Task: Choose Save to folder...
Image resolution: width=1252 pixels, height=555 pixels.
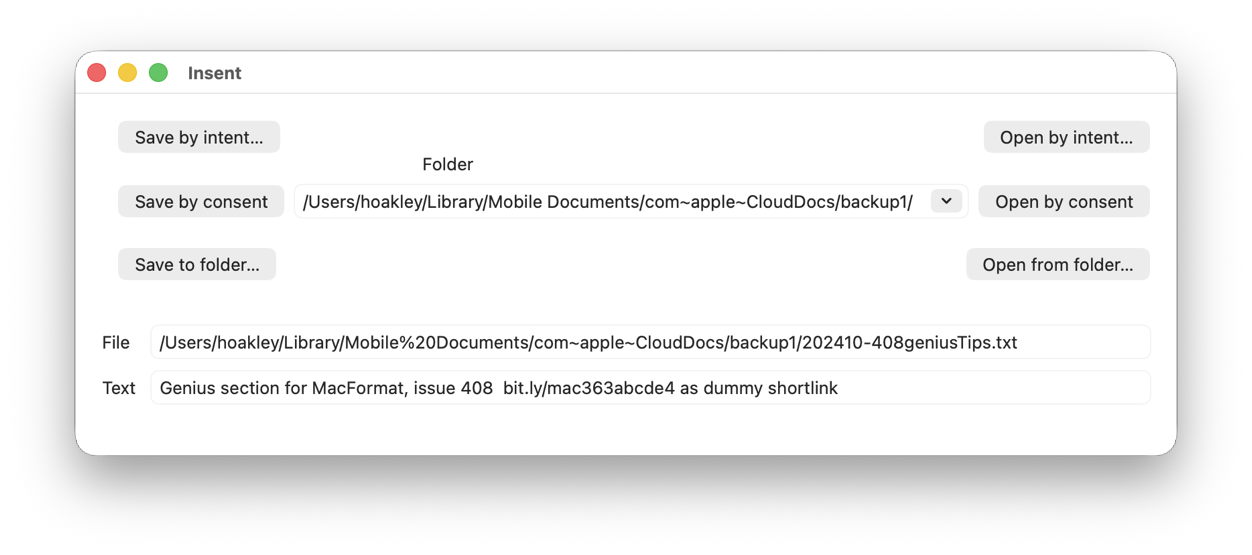Action: click(197, 265)
